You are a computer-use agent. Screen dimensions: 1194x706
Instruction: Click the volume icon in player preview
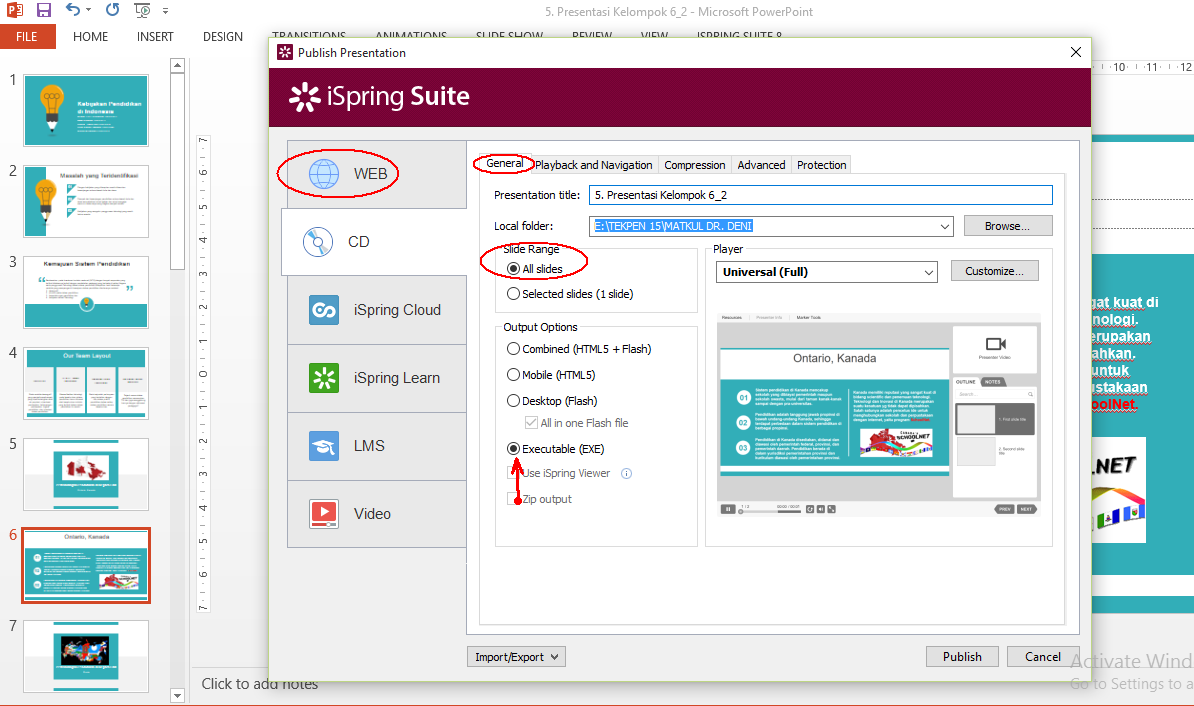821,509
